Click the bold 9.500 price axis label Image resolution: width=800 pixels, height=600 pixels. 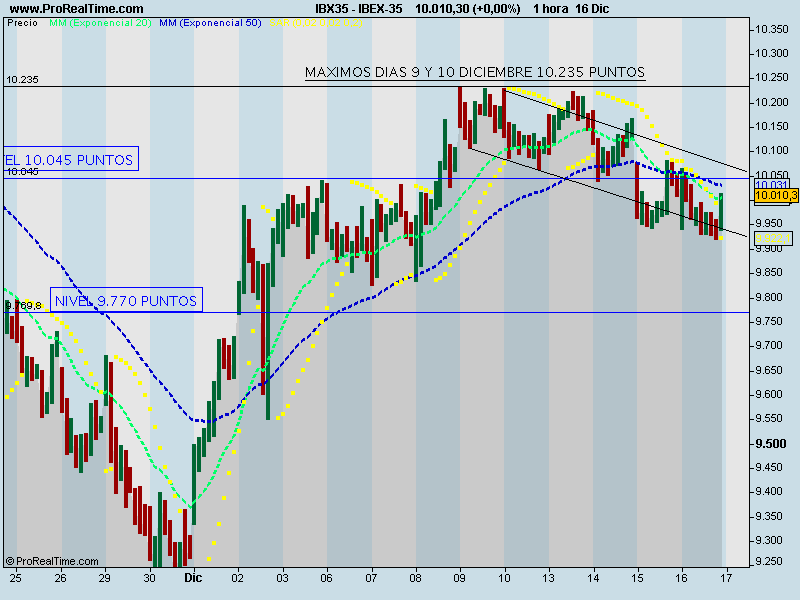(771, 443)
